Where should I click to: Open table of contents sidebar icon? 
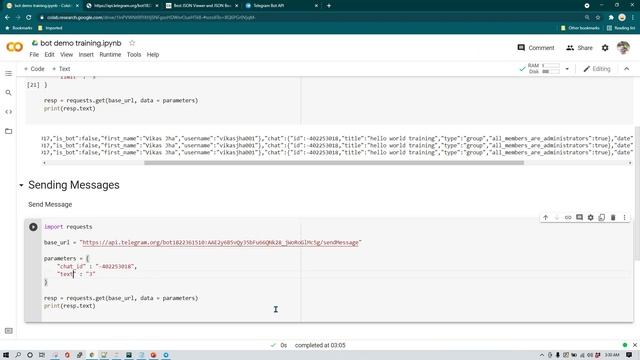click(9, 73)
